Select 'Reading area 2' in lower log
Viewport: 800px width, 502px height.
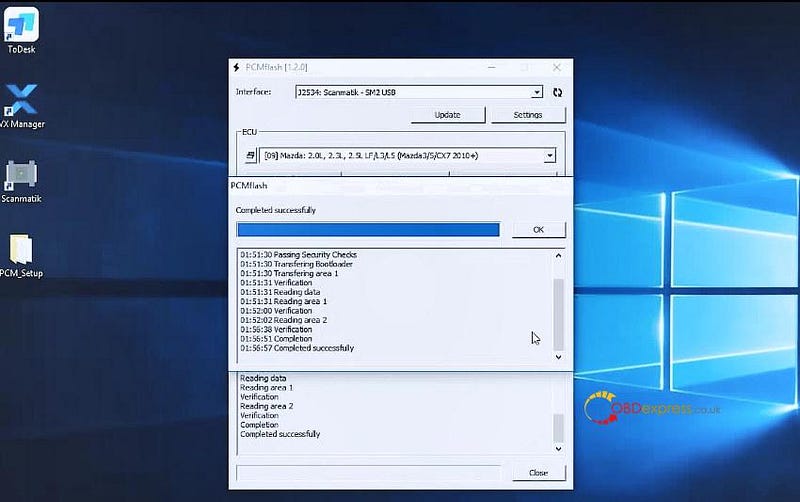266,406
